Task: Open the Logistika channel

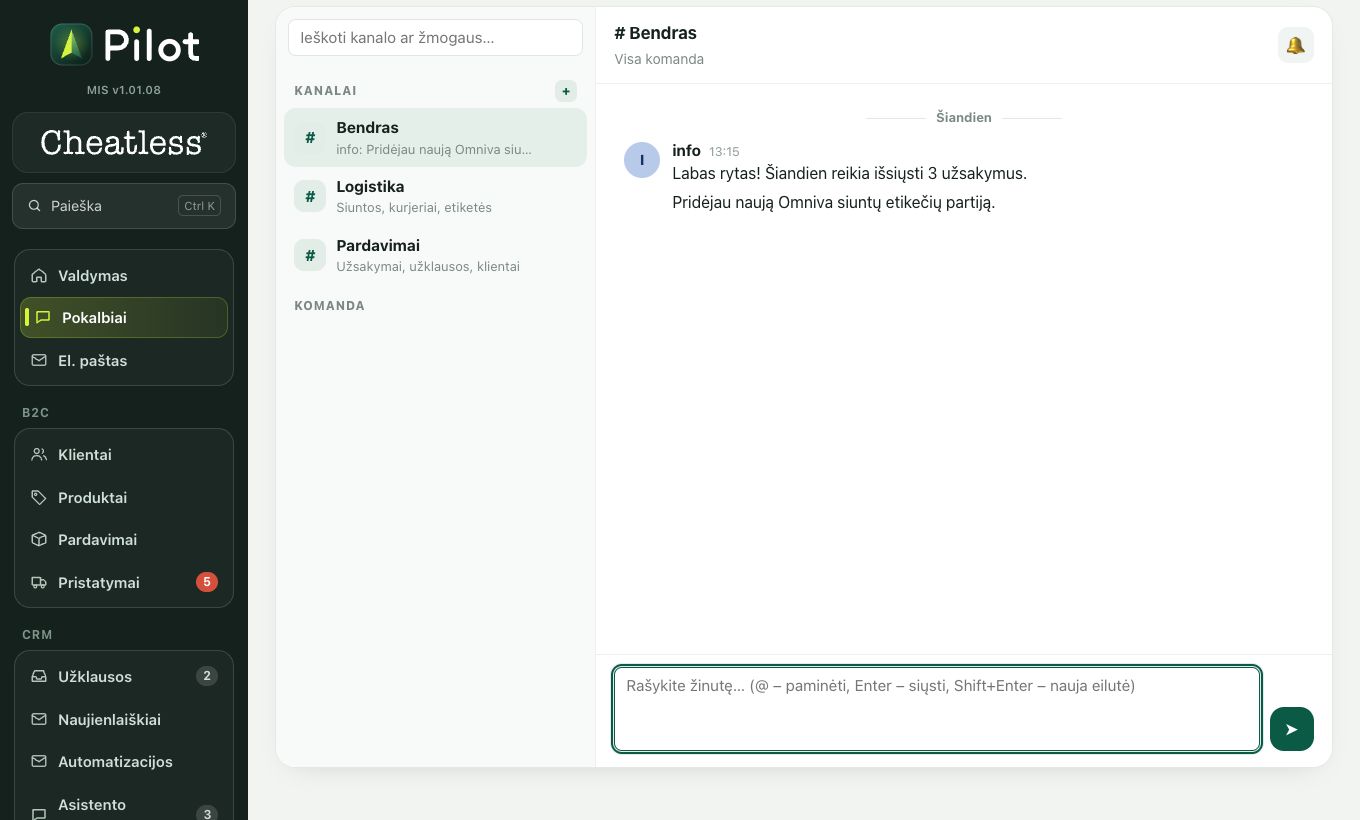Action: pos(435,196)
